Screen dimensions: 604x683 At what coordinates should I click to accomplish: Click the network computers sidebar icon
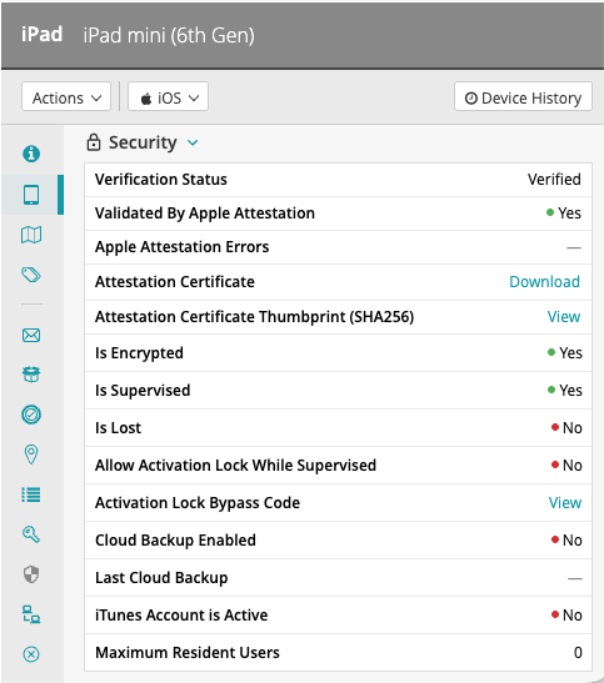[x=31, y=614]
